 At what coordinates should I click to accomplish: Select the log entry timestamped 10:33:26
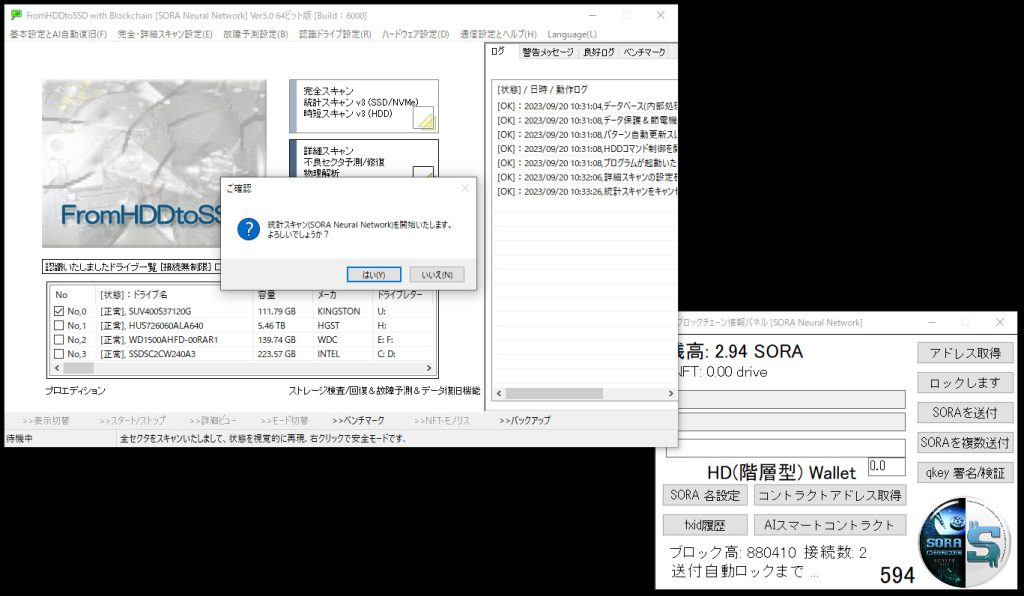(x=586, y=192)
